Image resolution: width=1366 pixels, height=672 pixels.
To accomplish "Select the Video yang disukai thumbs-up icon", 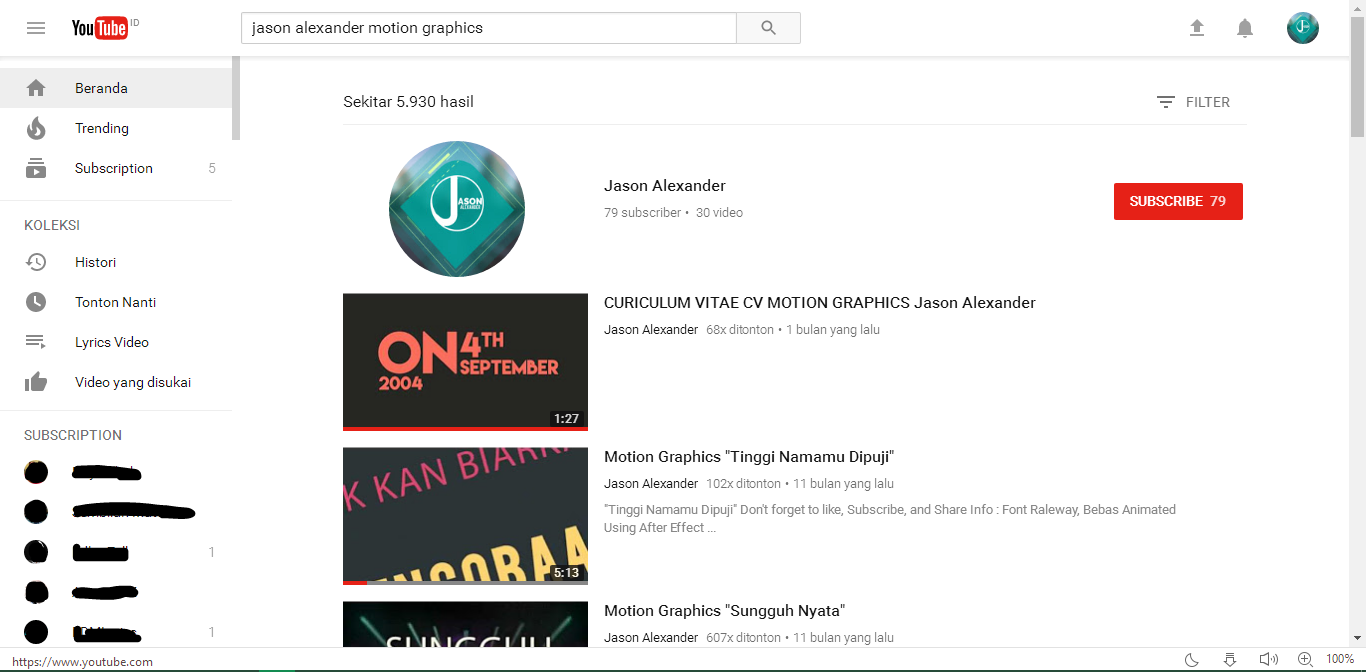I will click(x=36, y=381).
